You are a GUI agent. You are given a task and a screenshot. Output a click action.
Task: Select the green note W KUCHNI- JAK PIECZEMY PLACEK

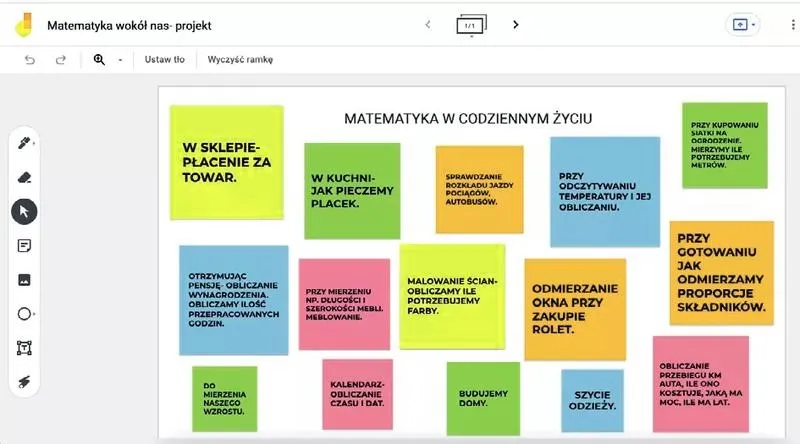352,191
